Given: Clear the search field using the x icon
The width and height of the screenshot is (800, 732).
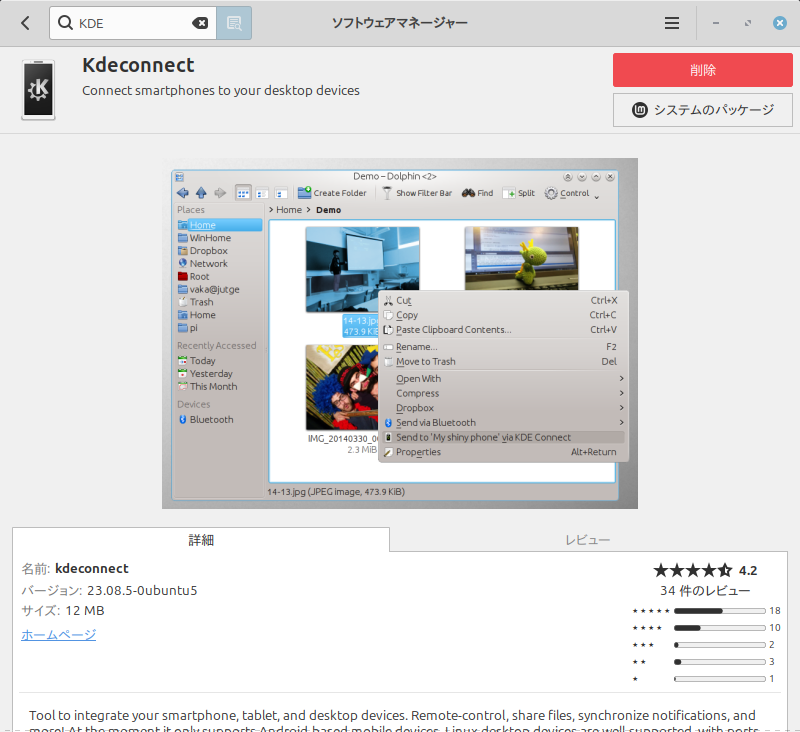Looking at the screenshot, I should pos(200,22).
